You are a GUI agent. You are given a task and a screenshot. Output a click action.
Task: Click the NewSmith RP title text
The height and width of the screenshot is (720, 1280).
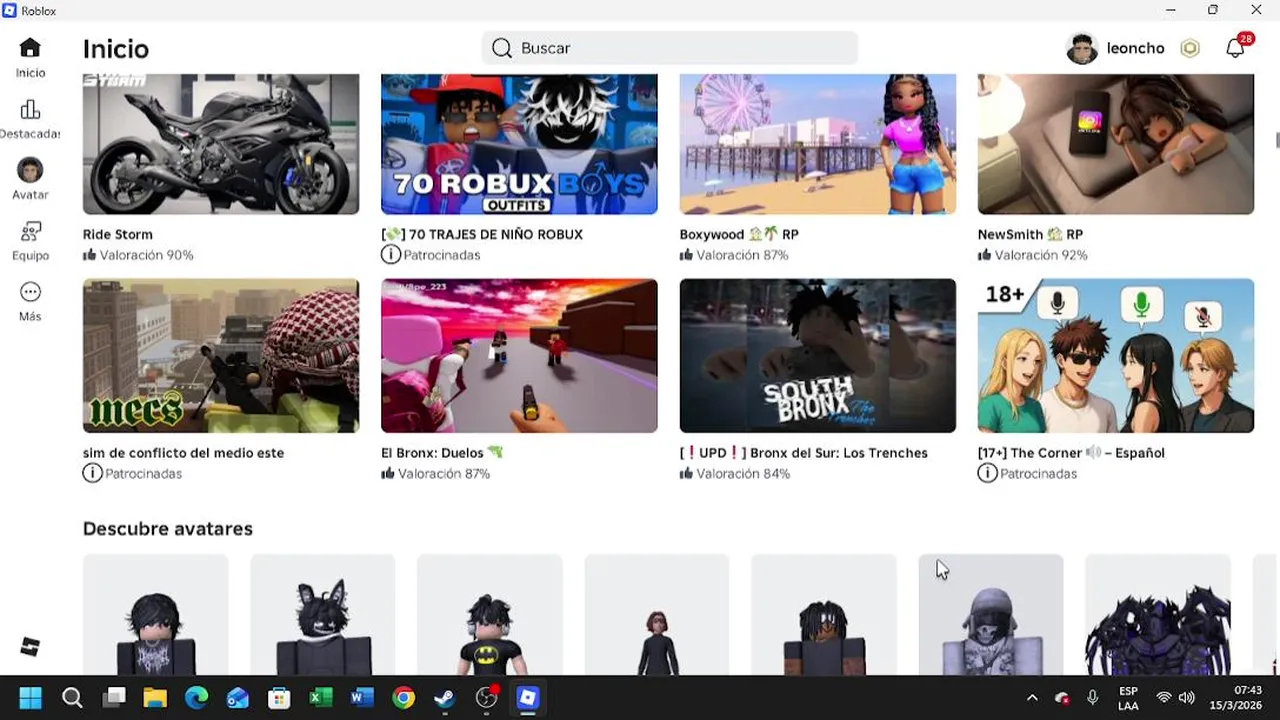[x=1030, y=234]
